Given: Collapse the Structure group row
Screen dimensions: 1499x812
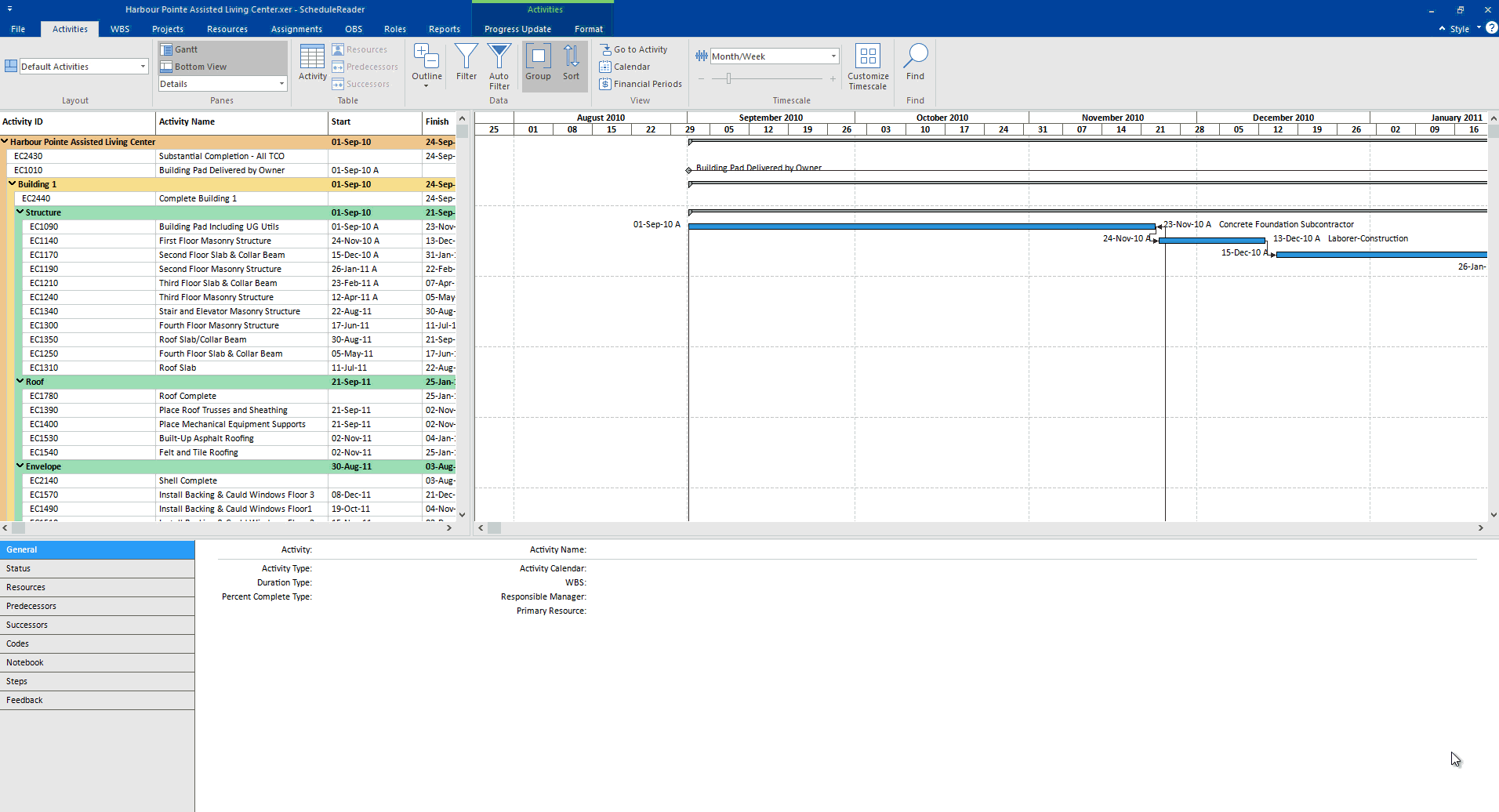Looking at the screenshot, I should pos(20,212).
